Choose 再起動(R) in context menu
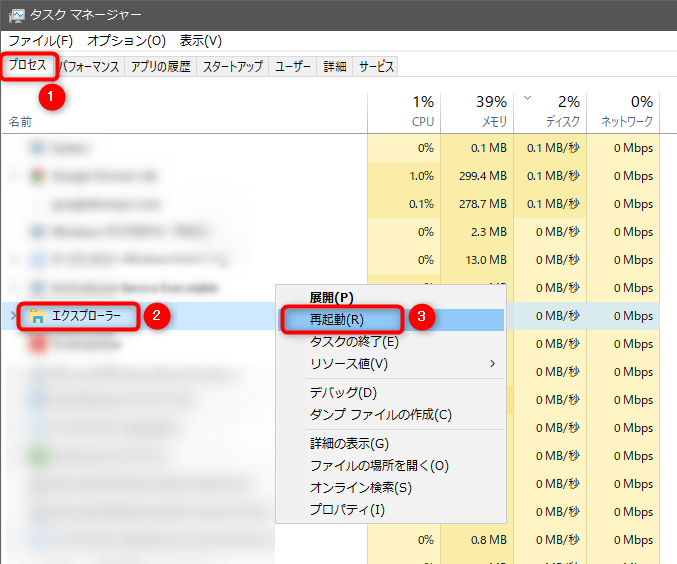This screenshot has width=677, height=564. point(391,320)
